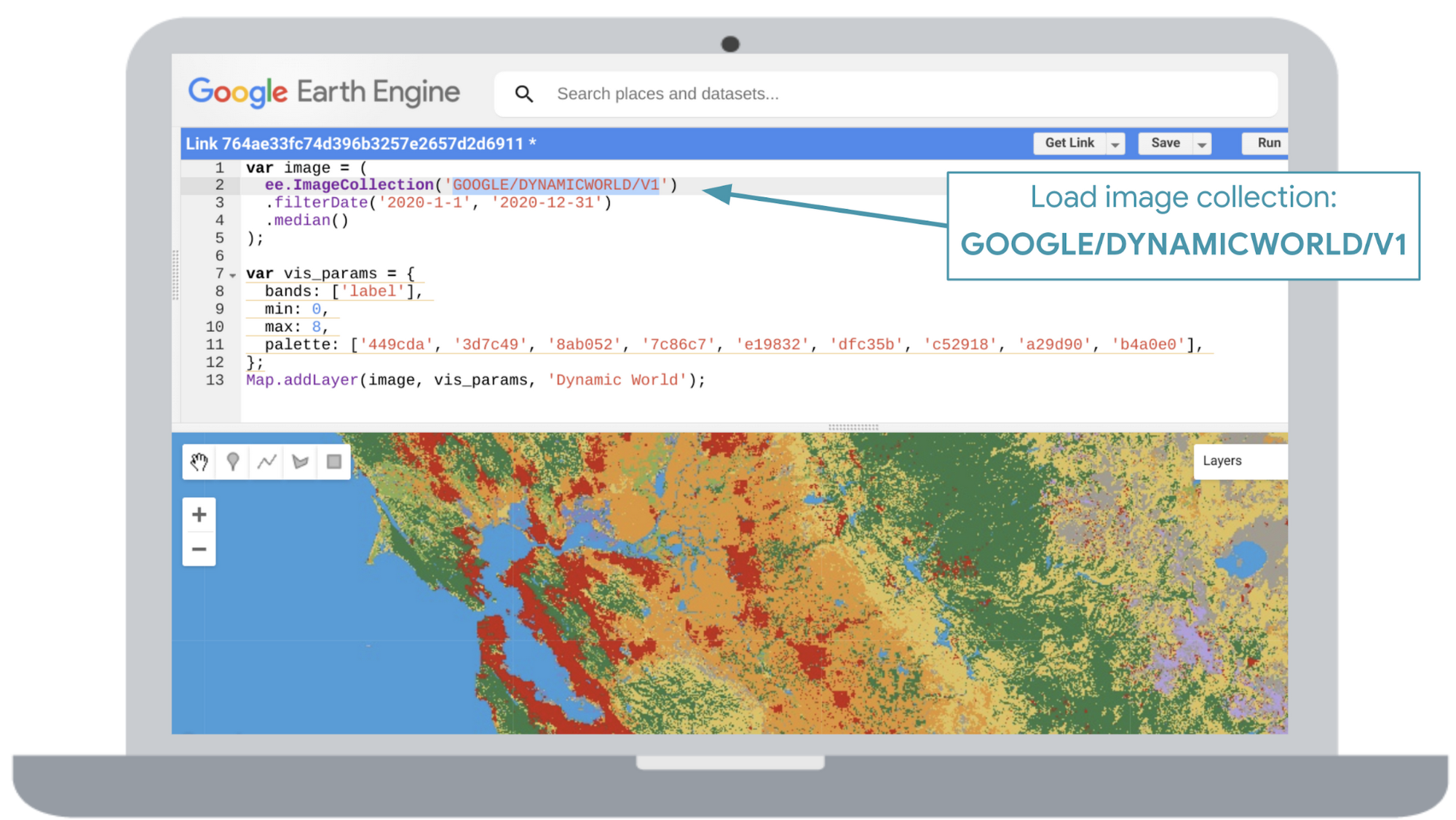
Task: Zoom out the map with minus button
Action: [199, 549]
